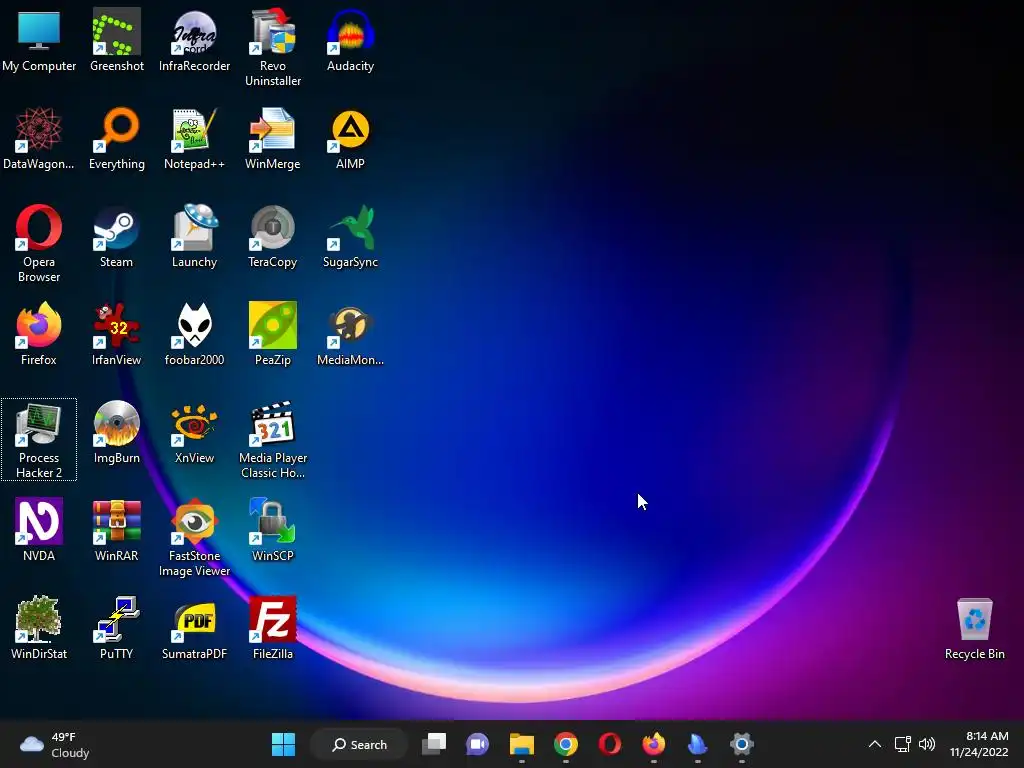
Task: Open Task View from the taskbar
Action: (434, 744)
